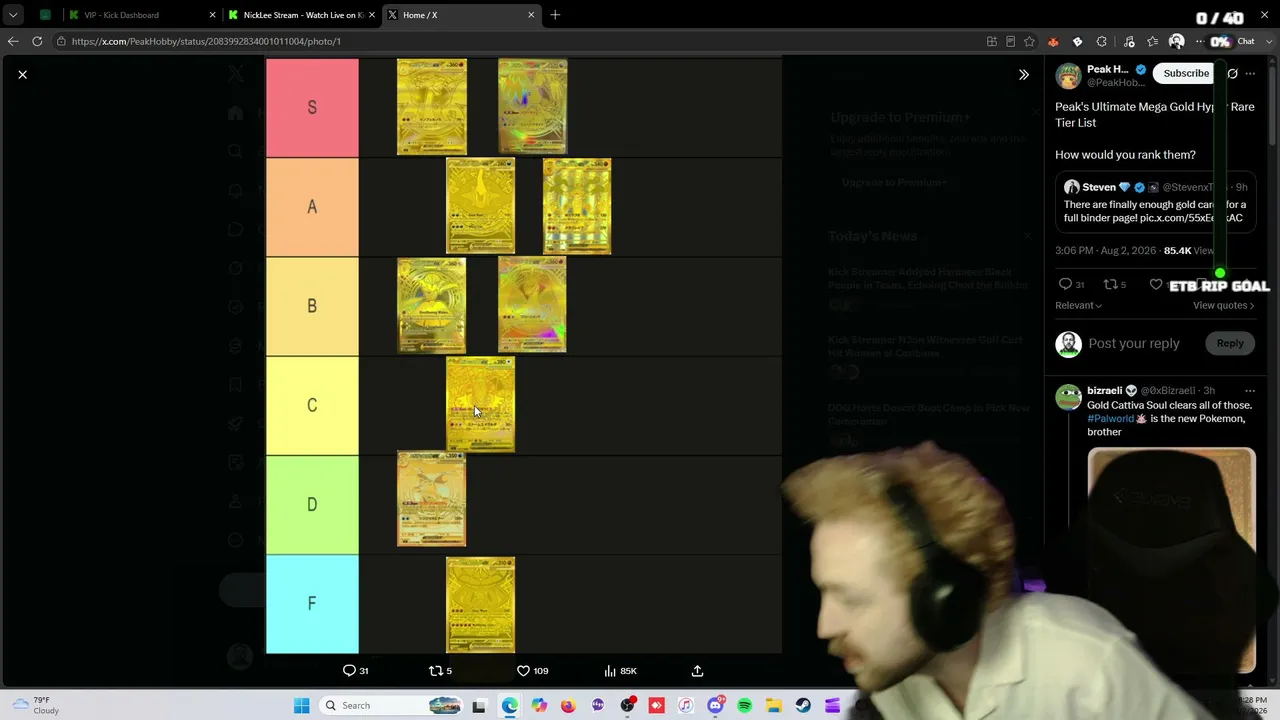Bookmark this page with the star
The height and width of the screenshot is (720, 1280).
[1029, 42]
